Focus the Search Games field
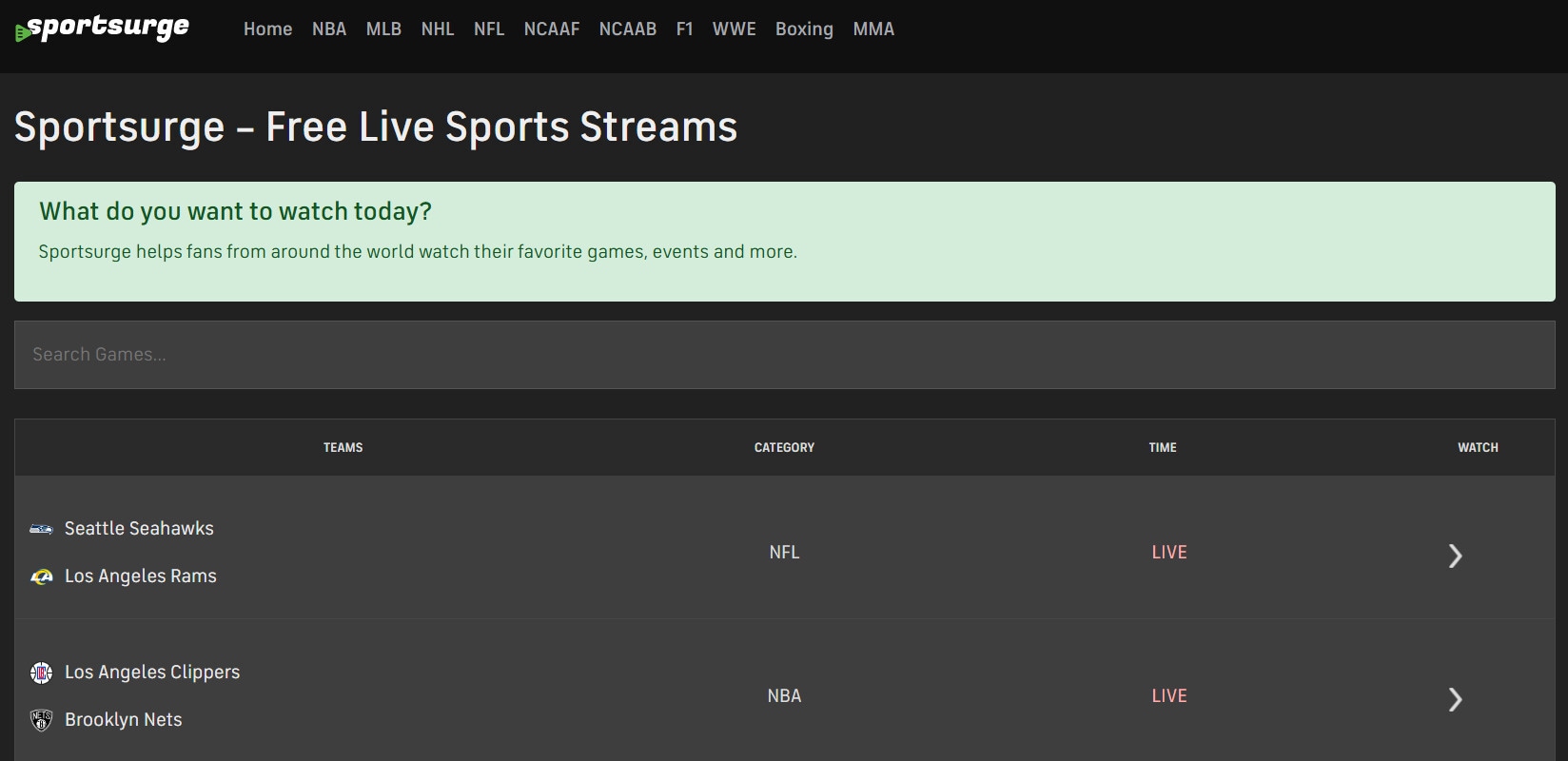The height and width of the screenshot is (761, 1568). tap(784, 355)
